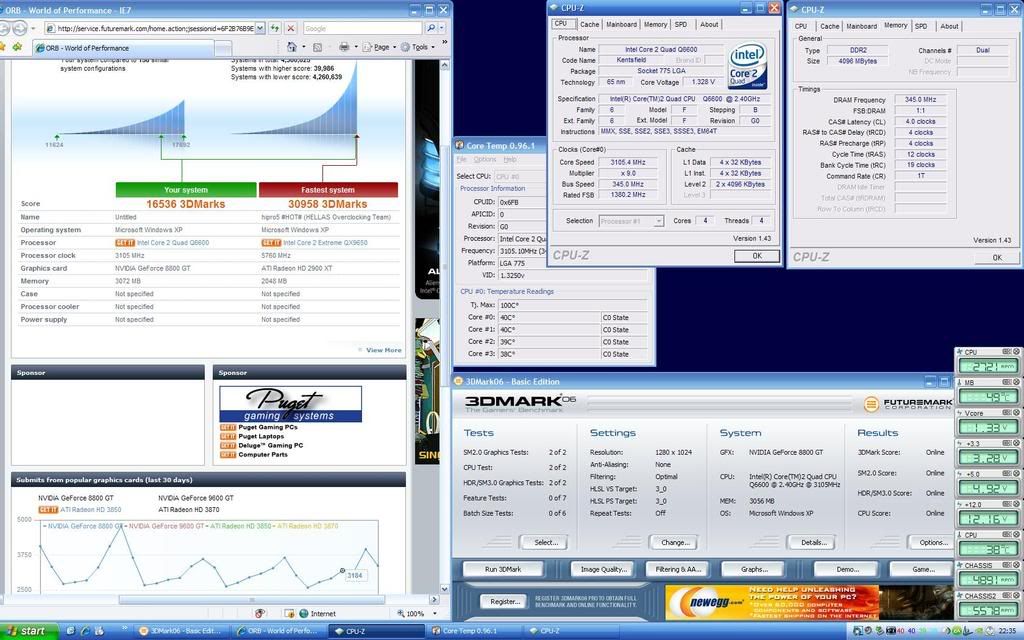The height and width of the screenshot is (640, 1024).
Task: Click the Print icon in IE toolbar
Action: click(x=344, y=47)
